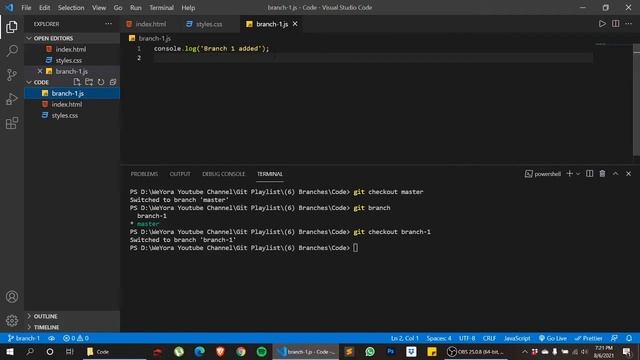This screenshot has width=640, height=360.
Task: Split the terminal panel
Action: coord(589,174)
